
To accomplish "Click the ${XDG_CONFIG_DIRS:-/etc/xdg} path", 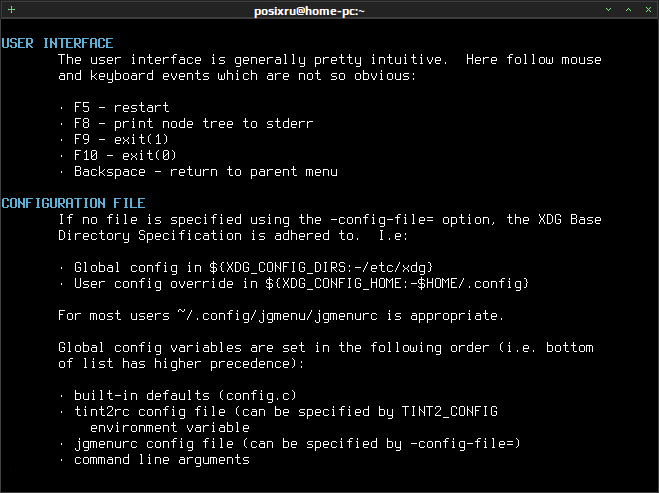I will 321,268.
